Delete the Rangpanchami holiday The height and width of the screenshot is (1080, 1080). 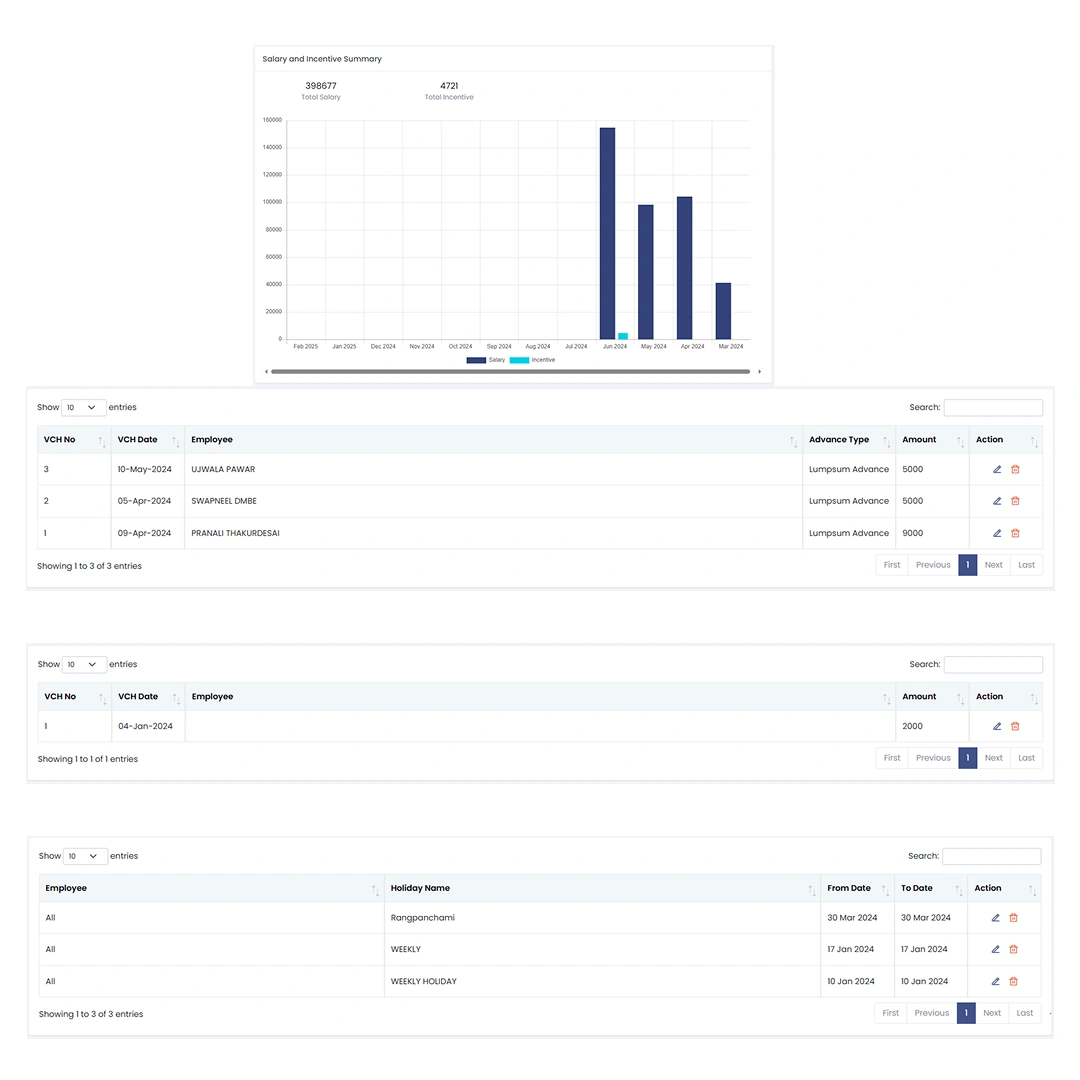coord(1013,917)
